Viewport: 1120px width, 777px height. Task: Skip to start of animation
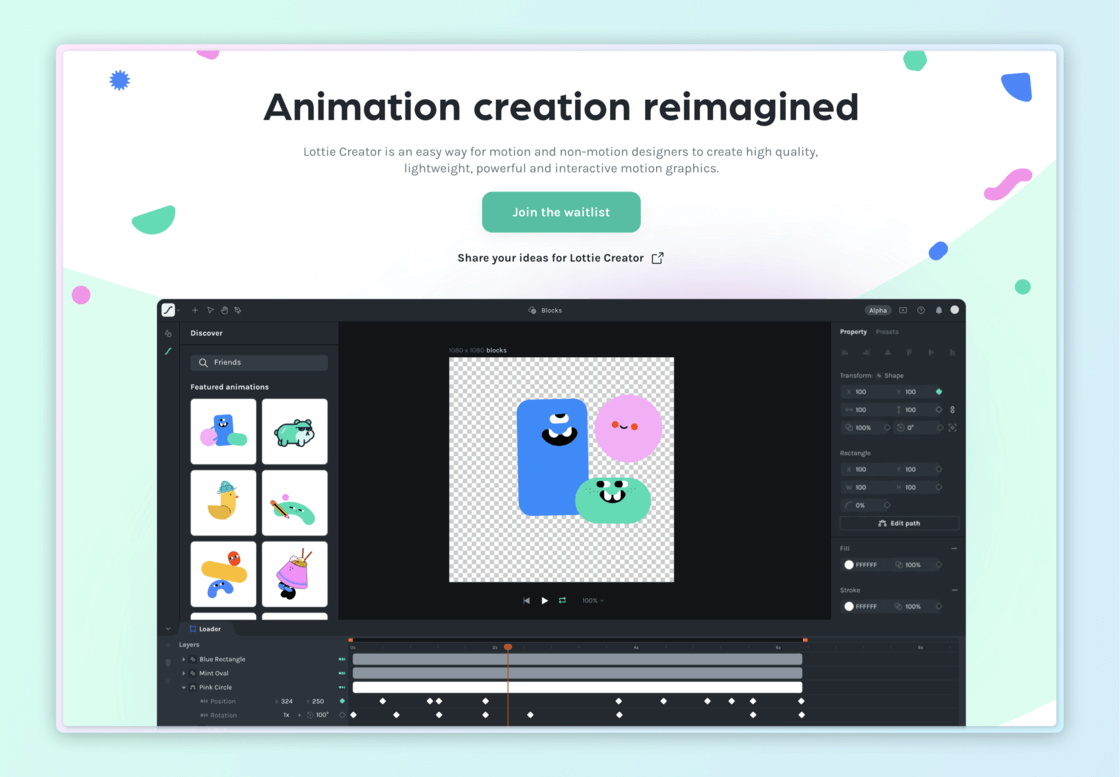[x=526, y=601]
